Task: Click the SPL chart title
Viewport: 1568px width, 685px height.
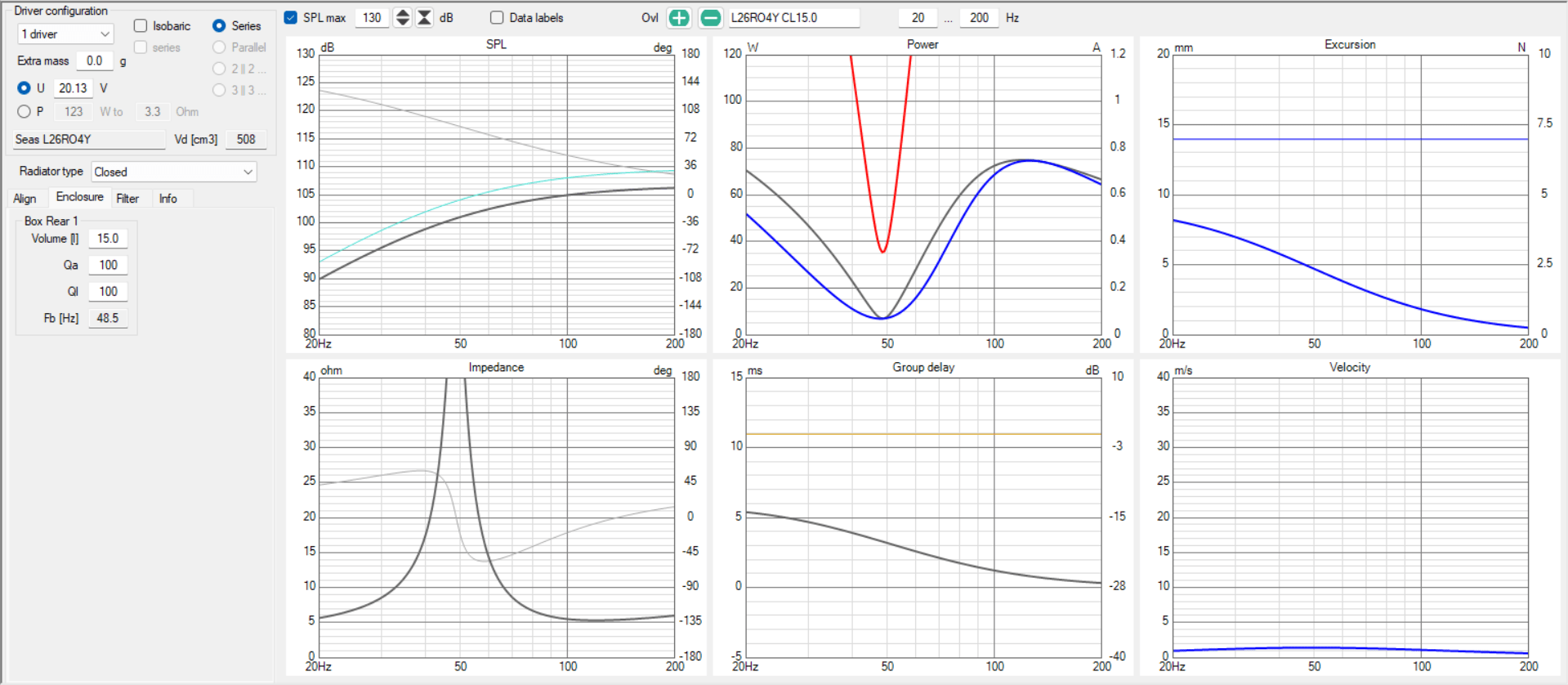Action: [x=496, y=44]
